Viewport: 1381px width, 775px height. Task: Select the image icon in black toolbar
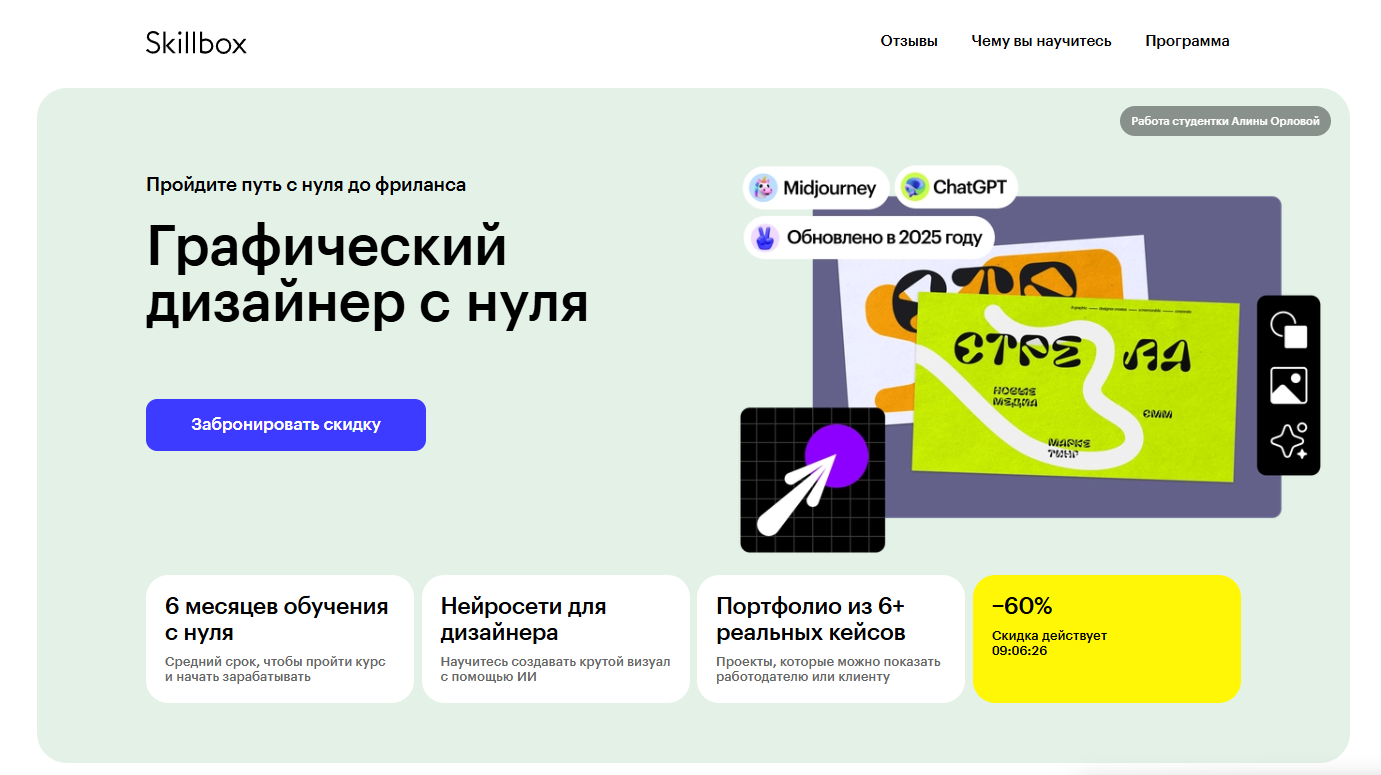[x=1288, y=385]
